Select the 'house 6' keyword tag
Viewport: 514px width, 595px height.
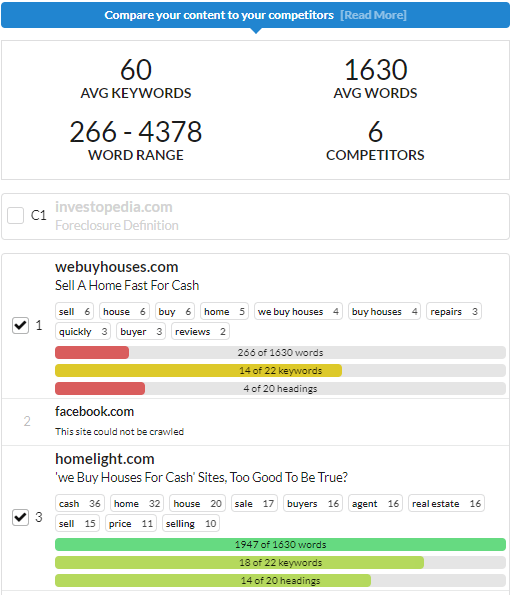point(124,312)
